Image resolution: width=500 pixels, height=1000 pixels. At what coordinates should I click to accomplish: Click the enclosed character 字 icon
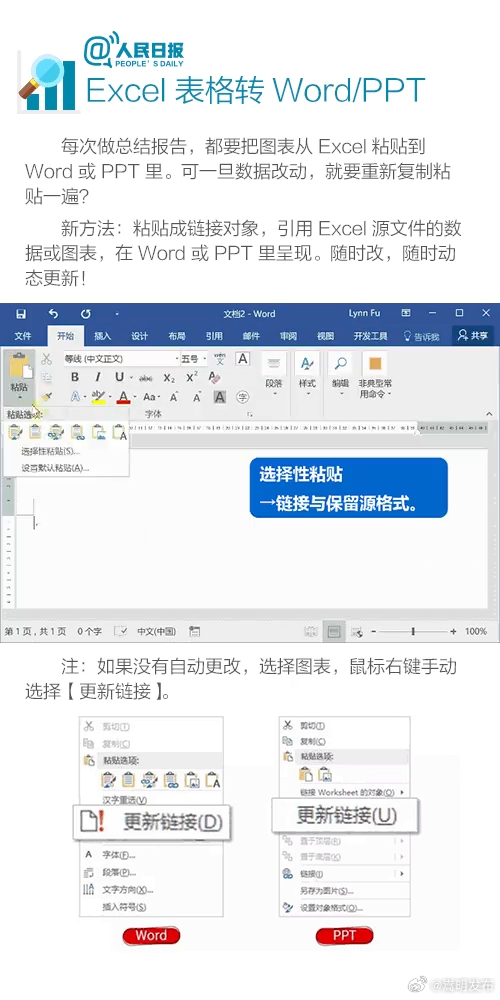pyautogui.click(x=243, y=397)
